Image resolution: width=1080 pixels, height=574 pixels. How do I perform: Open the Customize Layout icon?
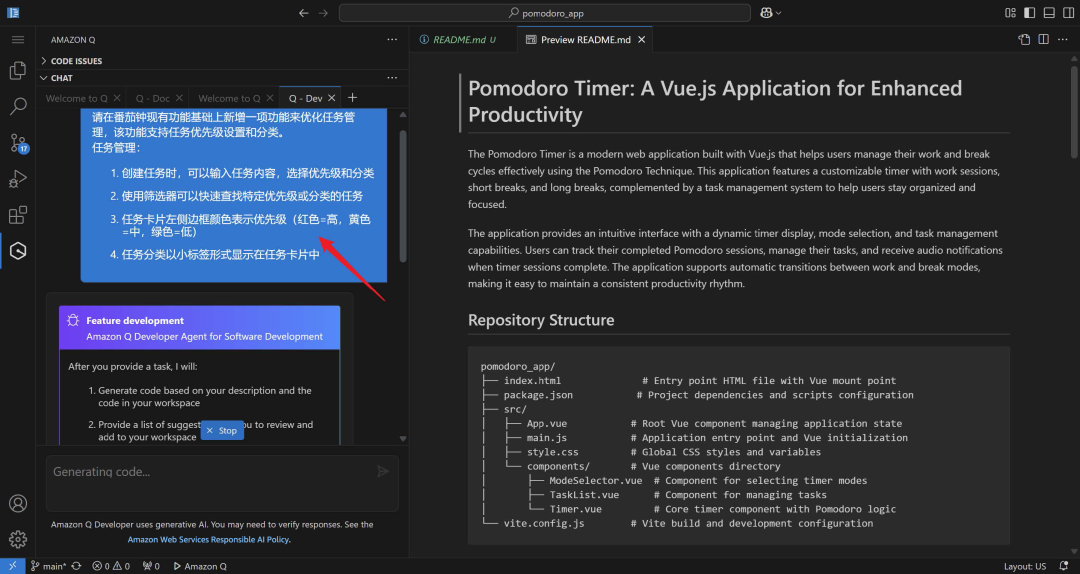[x=1010, y=13]
